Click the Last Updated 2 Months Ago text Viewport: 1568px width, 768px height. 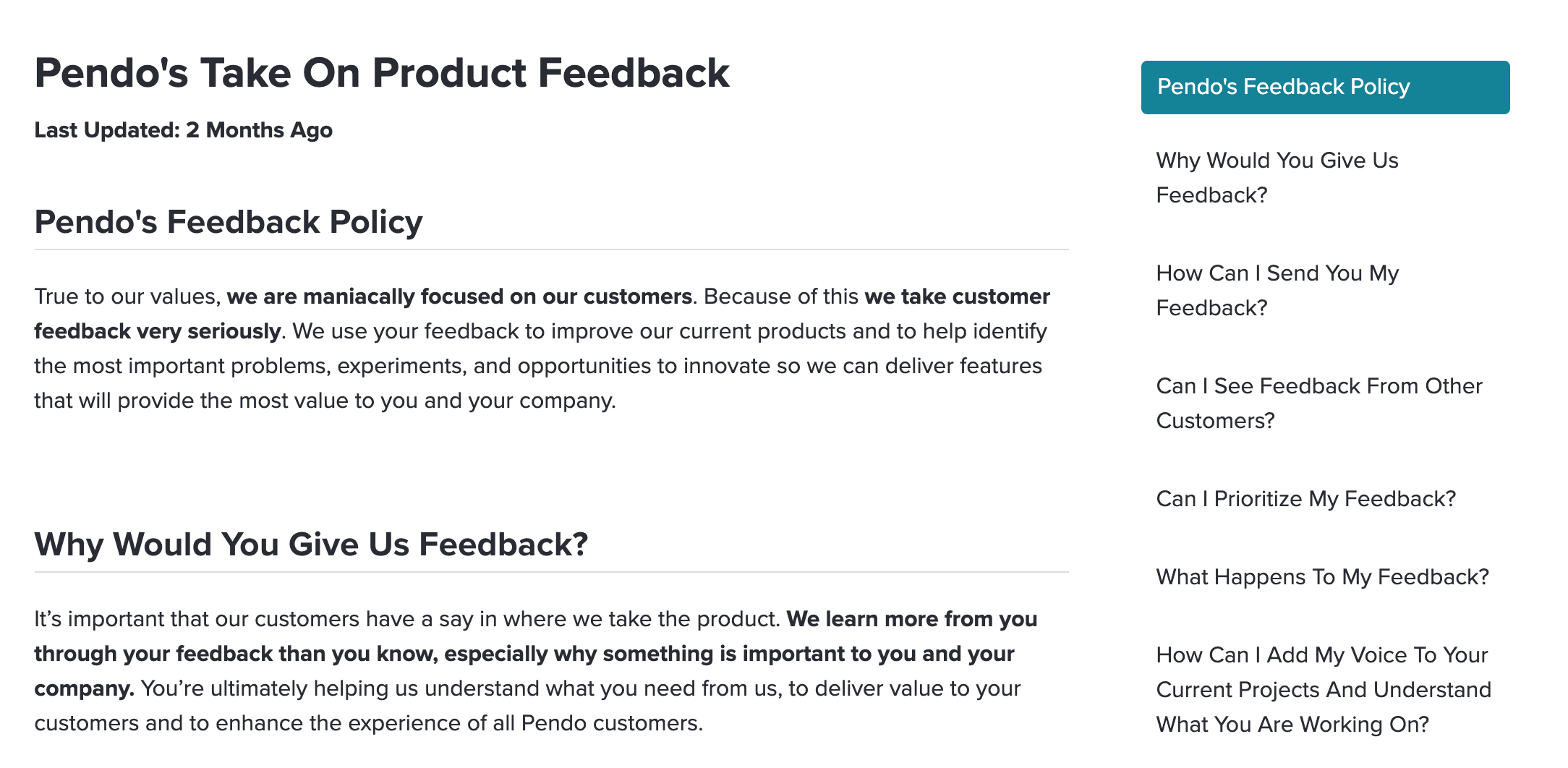coord(184,130)
